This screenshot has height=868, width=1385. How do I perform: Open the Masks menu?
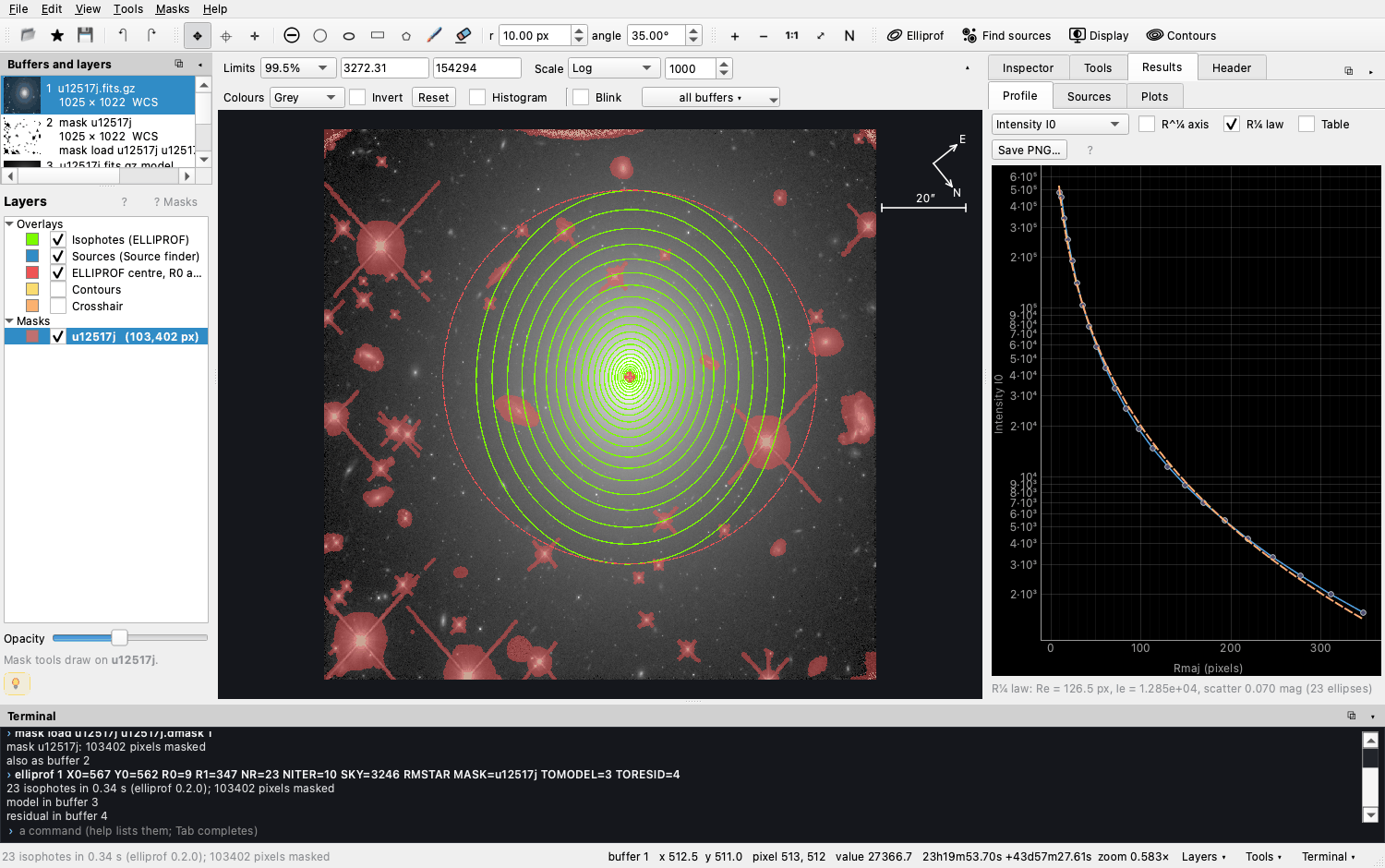172,9
